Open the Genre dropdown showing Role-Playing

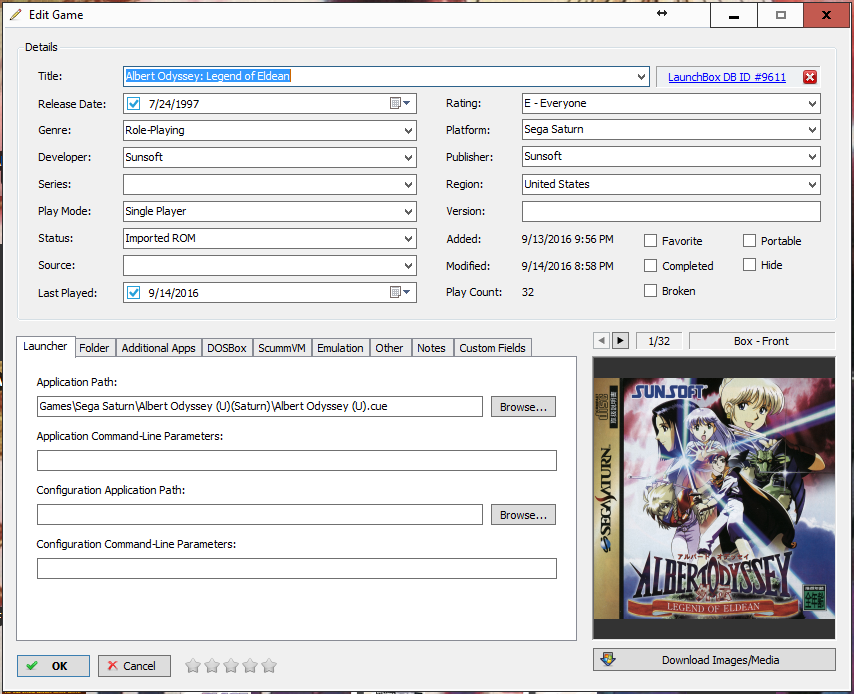coord(408,131)
